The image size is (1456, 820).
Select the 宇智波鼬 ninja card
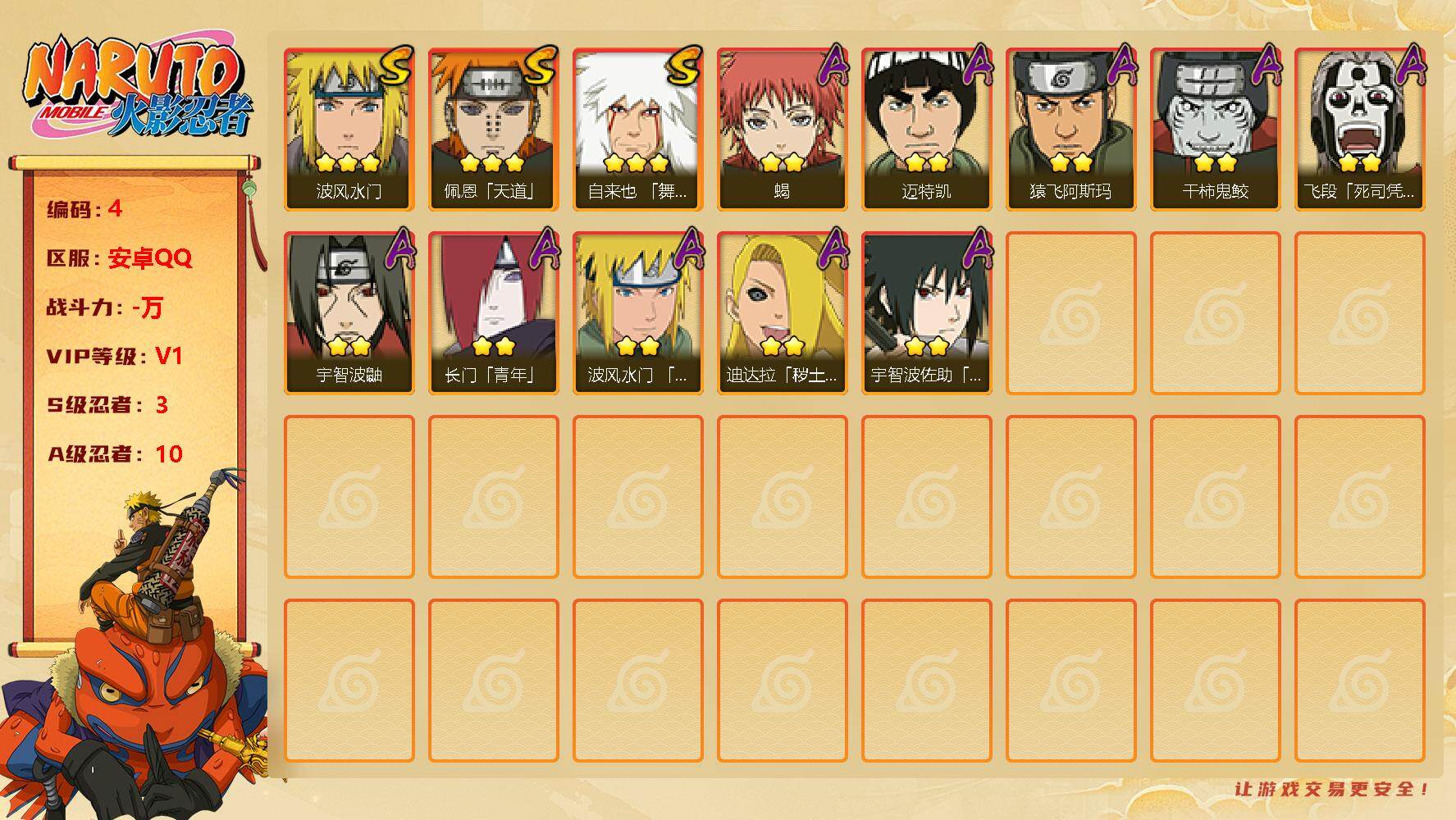(349, 313)
